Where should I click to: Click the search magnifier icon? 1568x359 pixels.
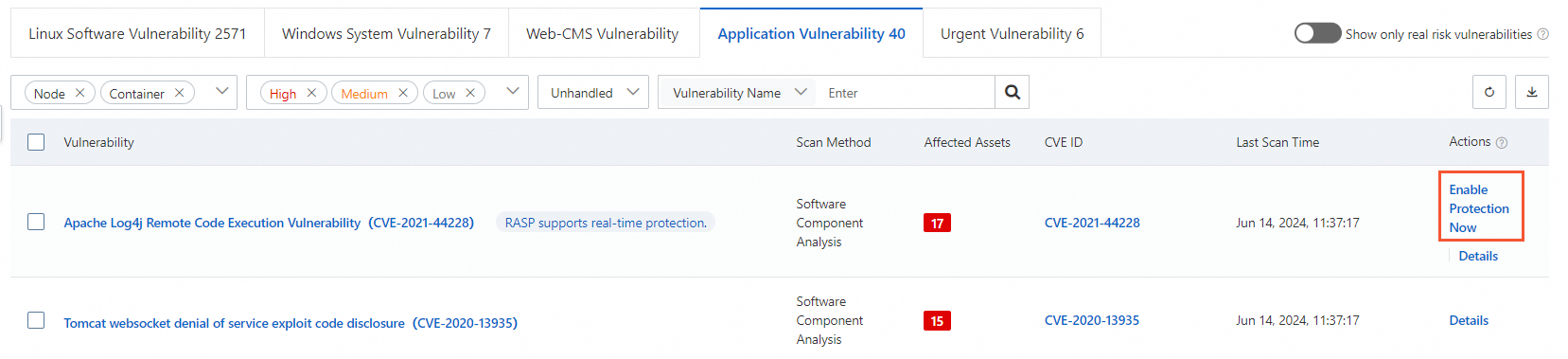click(1012, 93)
